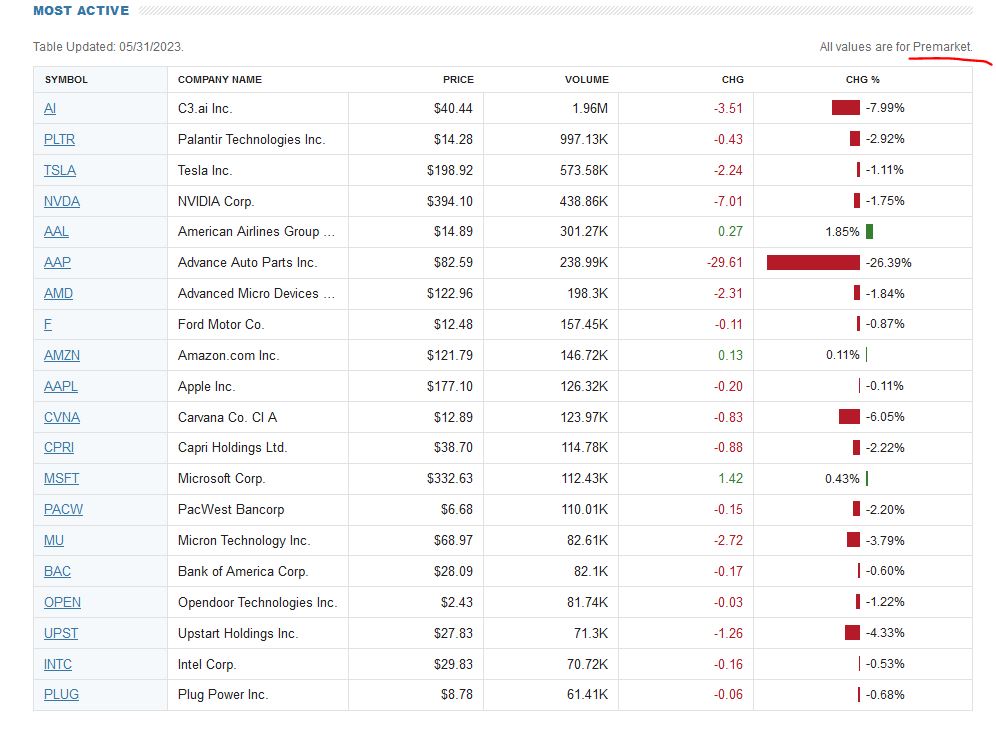
Task: Click the COMPANY NAME column header
Action: 220,80
